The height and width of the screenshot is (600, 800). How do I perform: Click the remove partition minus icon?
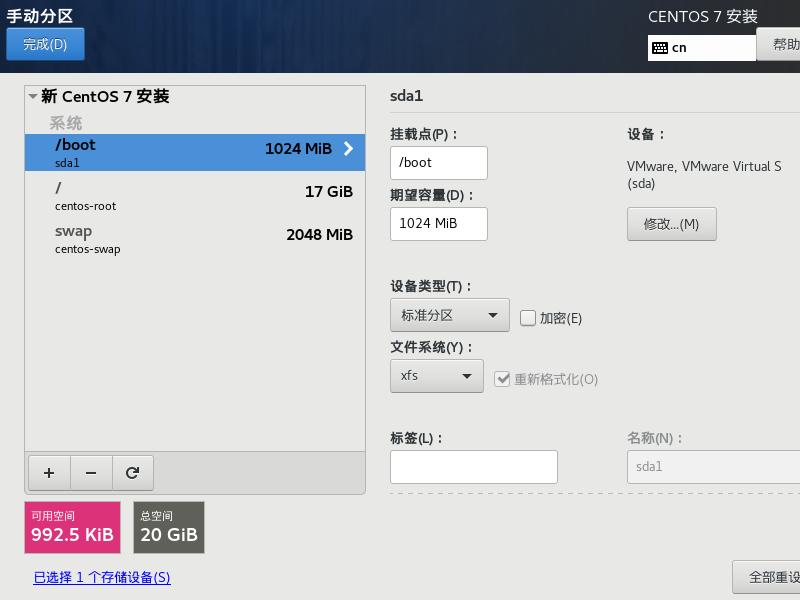[x=91, y=472]
